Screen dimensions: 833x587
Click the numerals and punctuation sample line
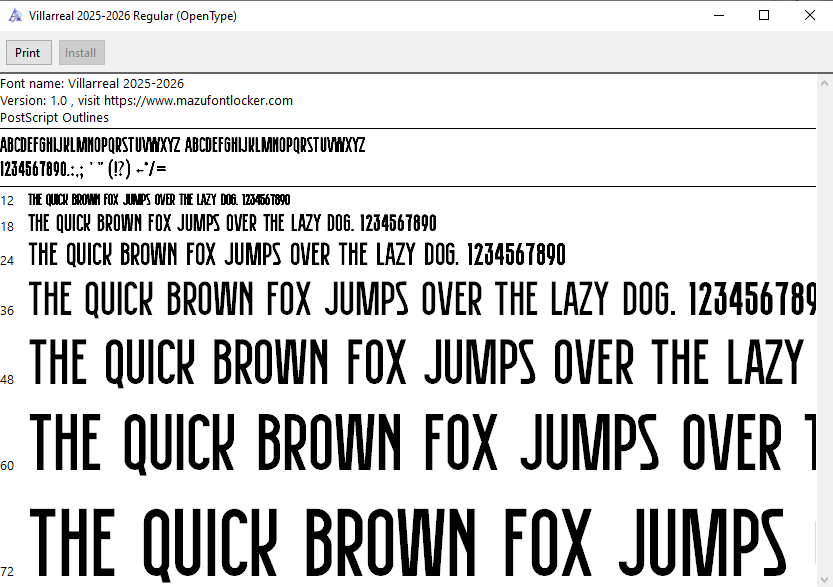(84, 168)
